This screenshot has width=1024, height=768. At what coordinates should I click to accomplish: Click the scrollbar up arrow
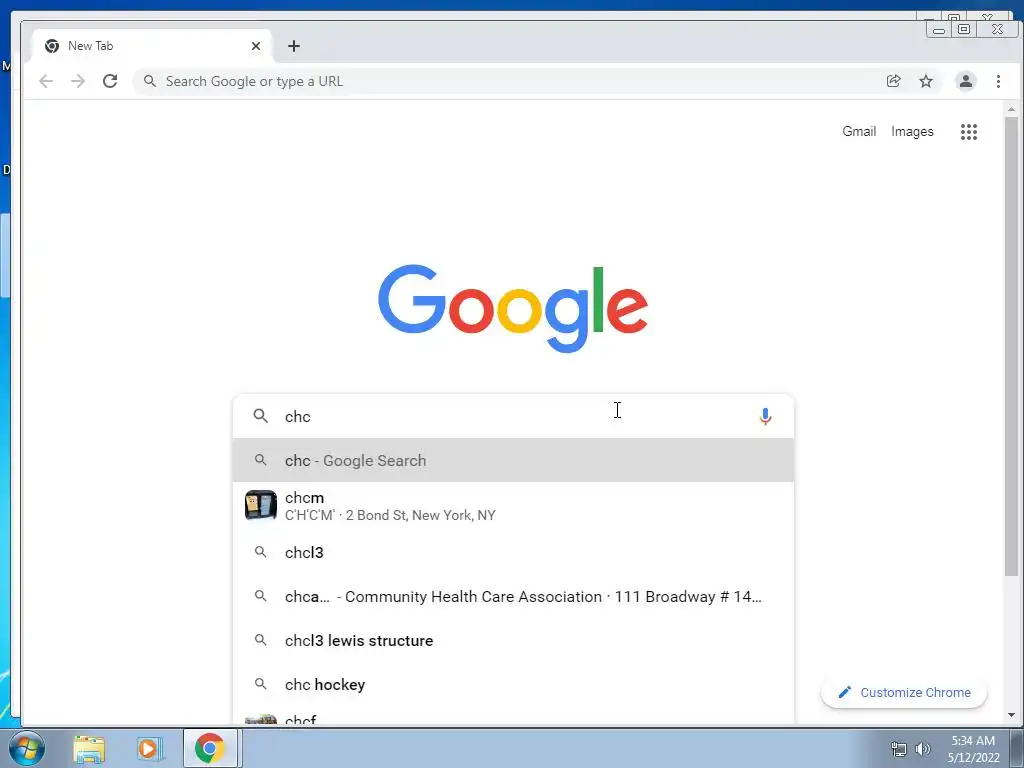[1011, 109]
